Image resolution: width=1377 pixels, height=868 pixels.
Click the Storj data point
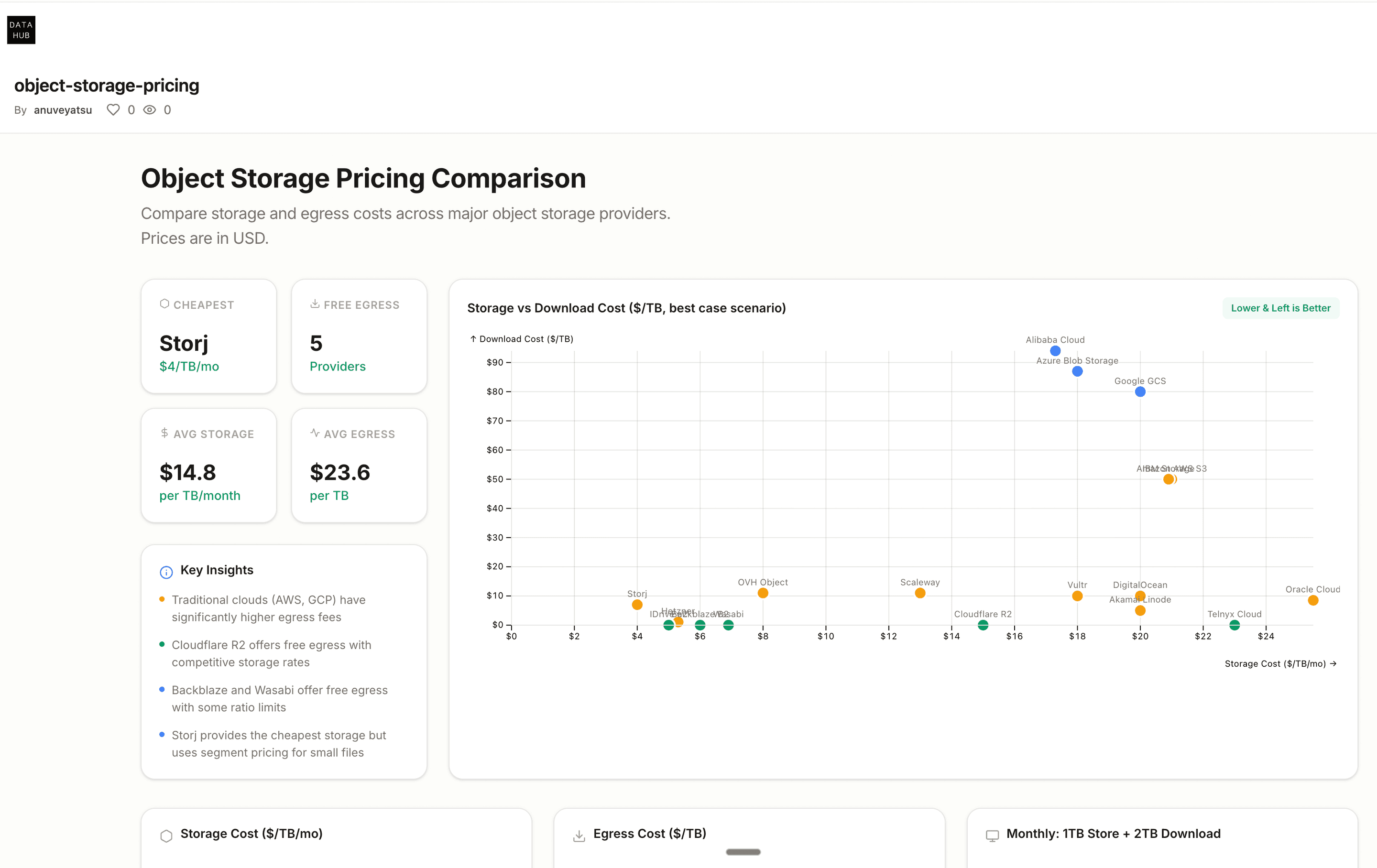636,605
